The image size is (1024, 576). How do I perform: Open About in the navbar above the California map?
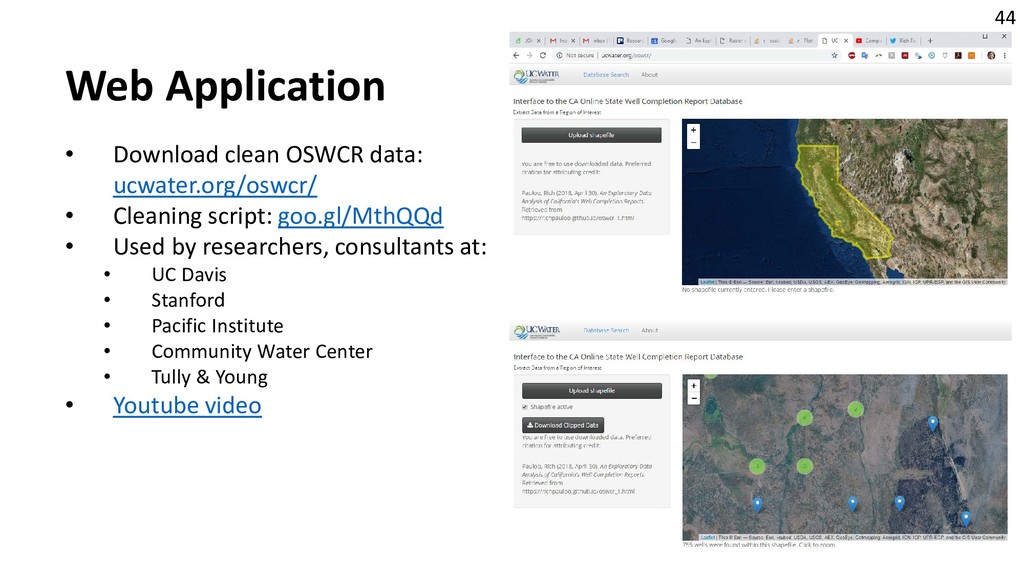pos(649,74)
